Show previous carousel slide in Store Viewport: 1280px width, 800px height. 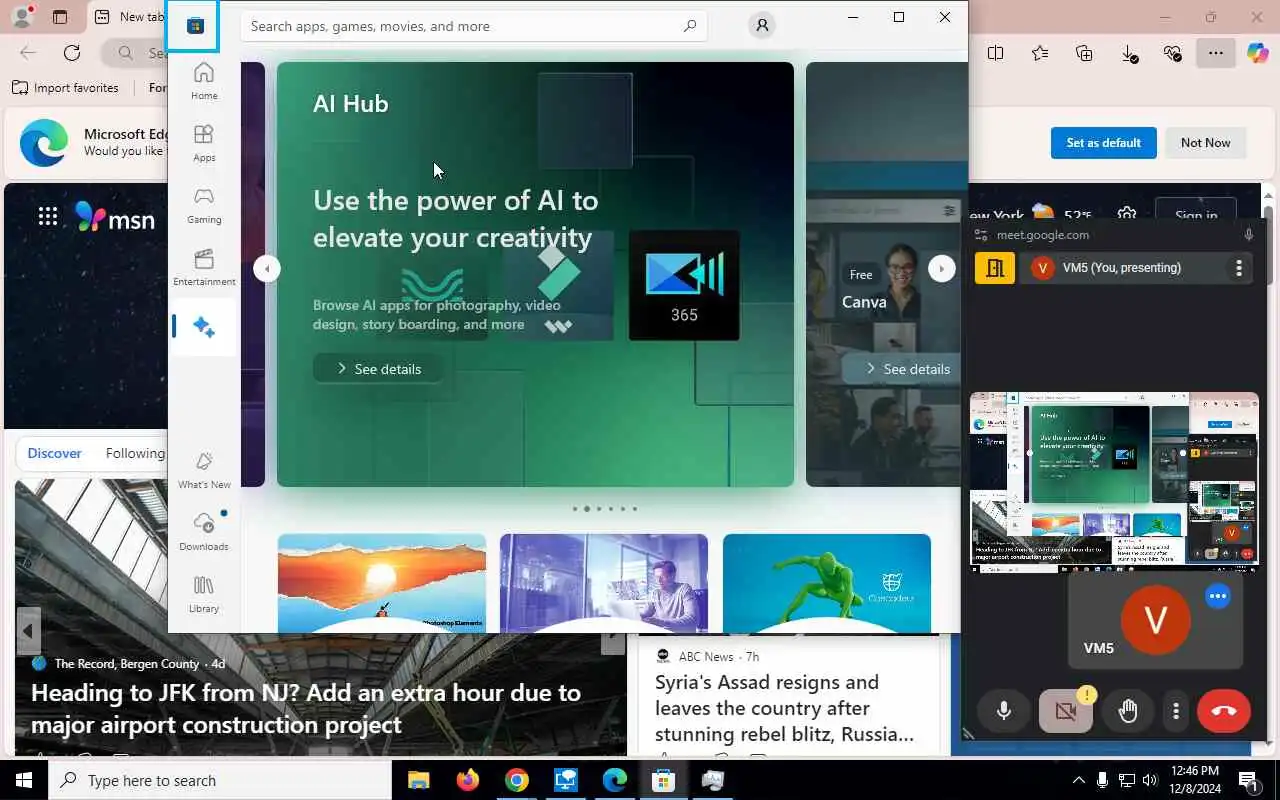[x=267, y=268]
